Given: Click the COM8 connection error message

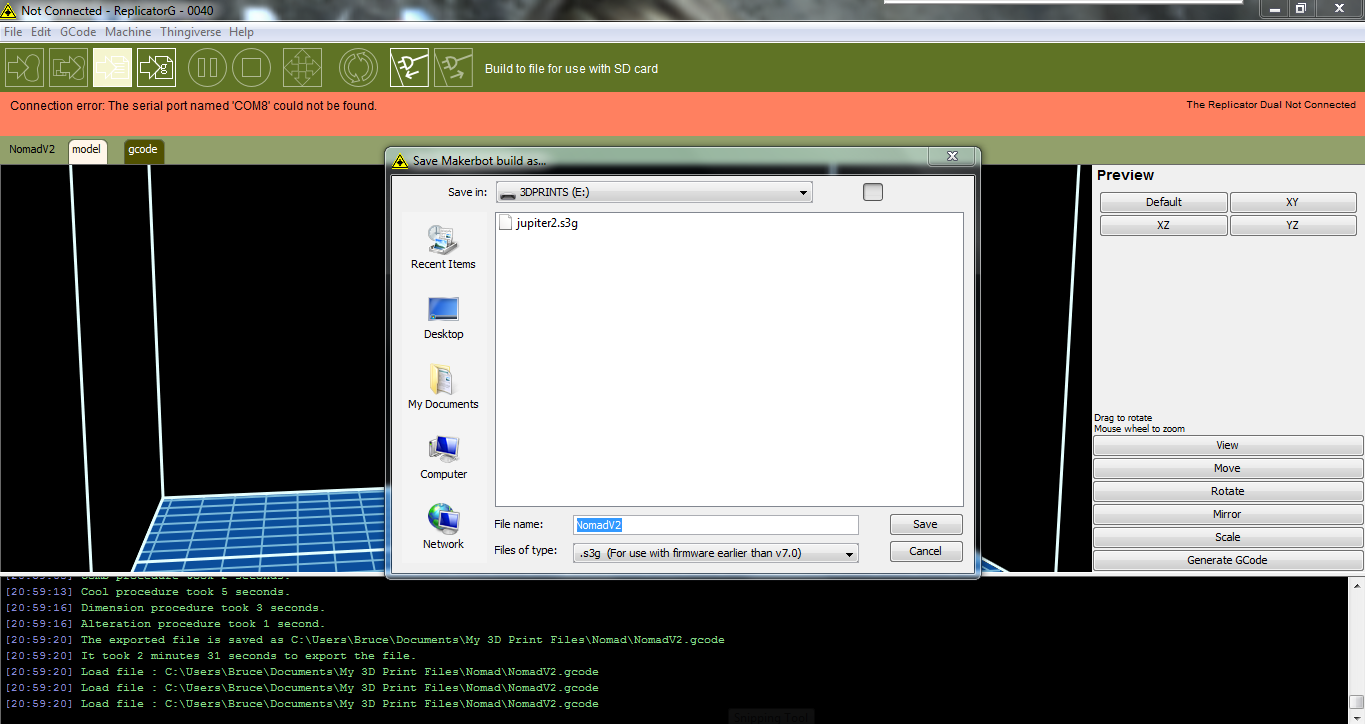Looking at the screenshot, I should (x=194, y=105).
